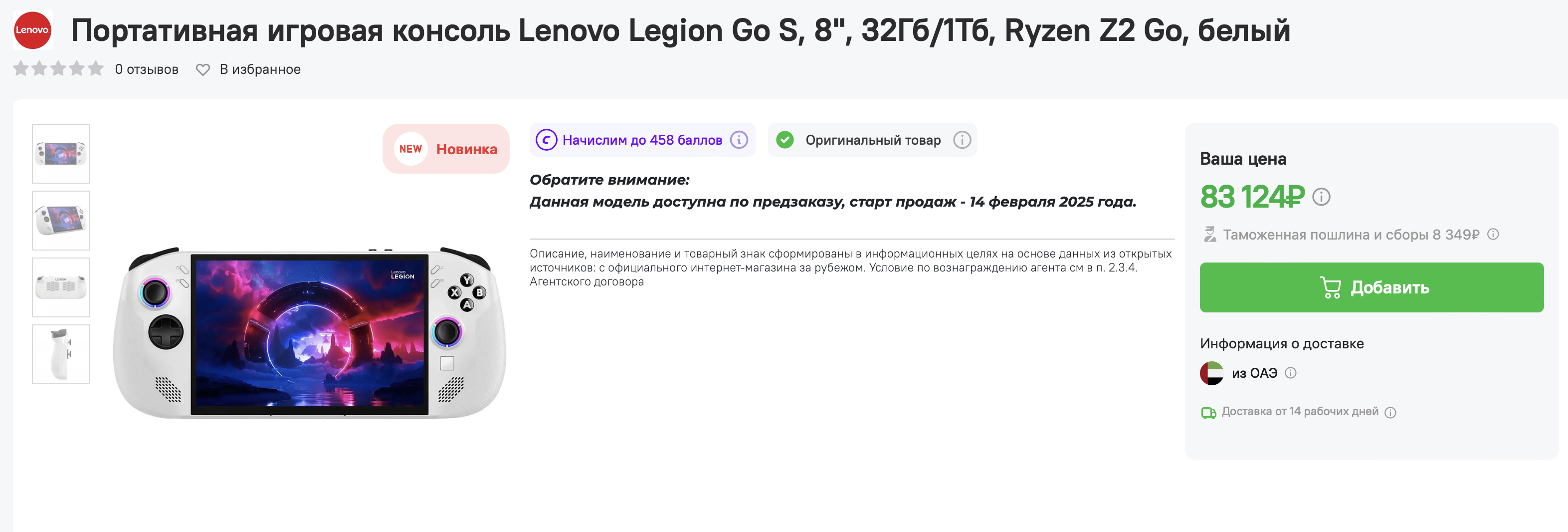Select fourth side-view console thumbnail

tap(61, 354)
